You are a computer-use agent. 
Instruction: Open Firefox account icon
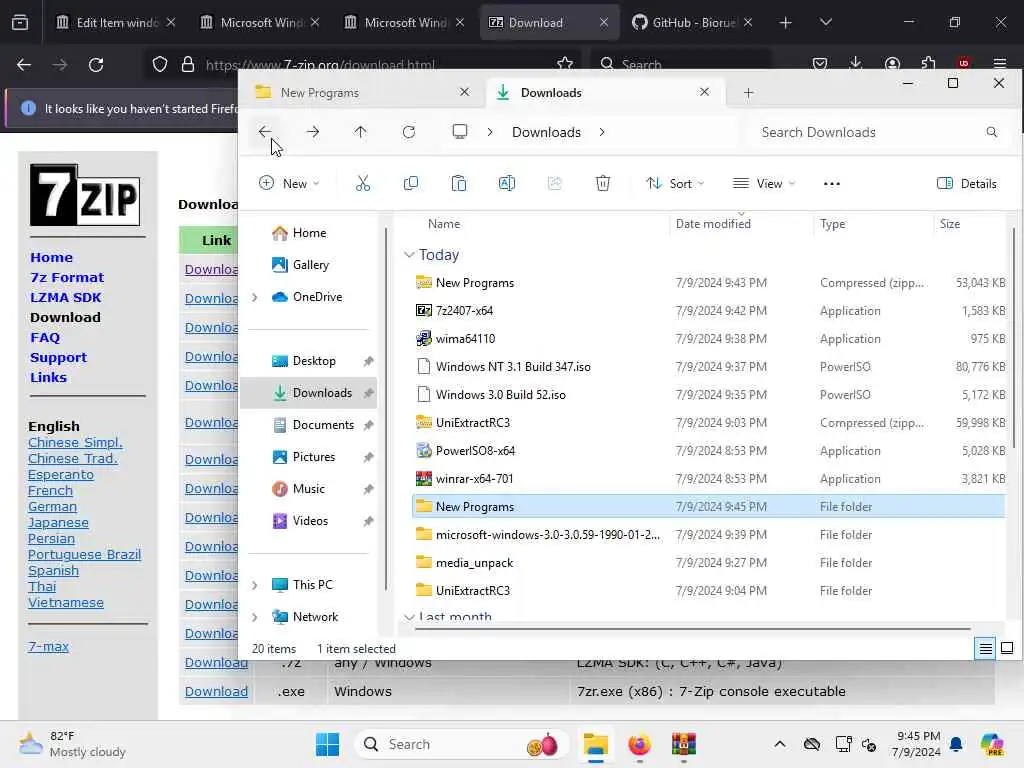892,63
